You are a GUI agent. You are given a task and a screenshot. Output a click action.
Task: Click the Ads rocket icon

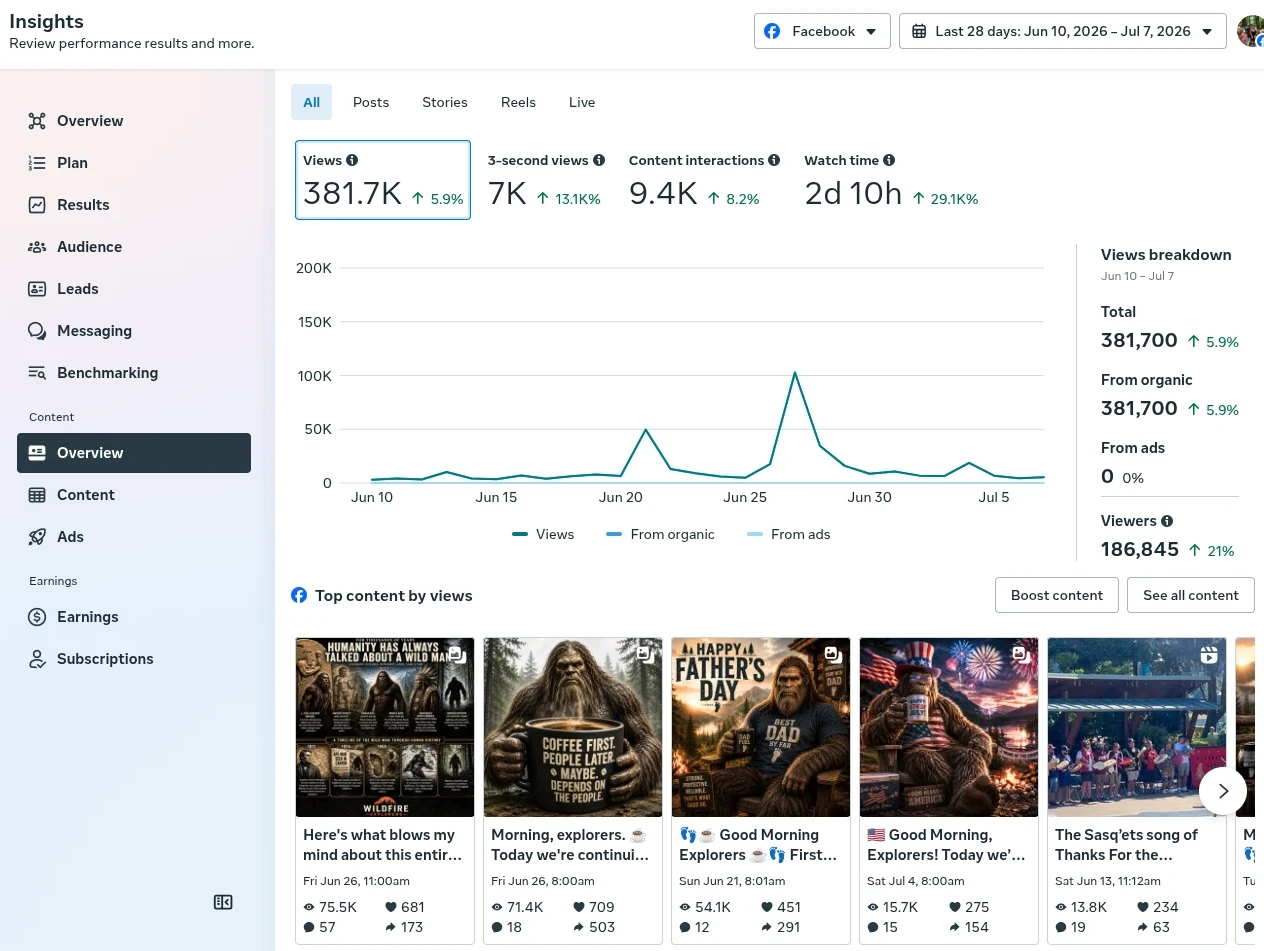click(x=37, y=537)
